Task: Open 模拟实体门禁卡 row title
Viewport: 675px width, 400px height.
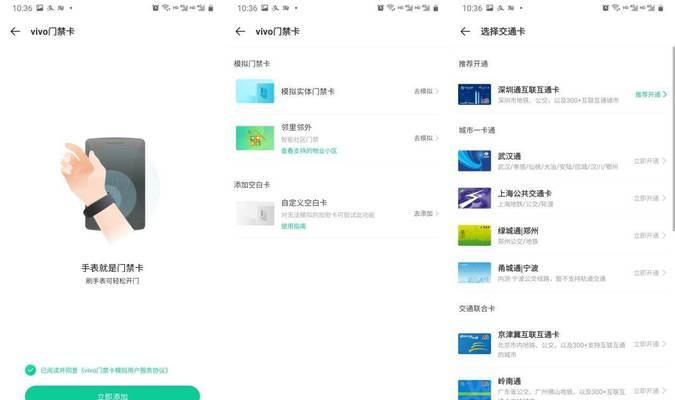Action: point(308,91)
